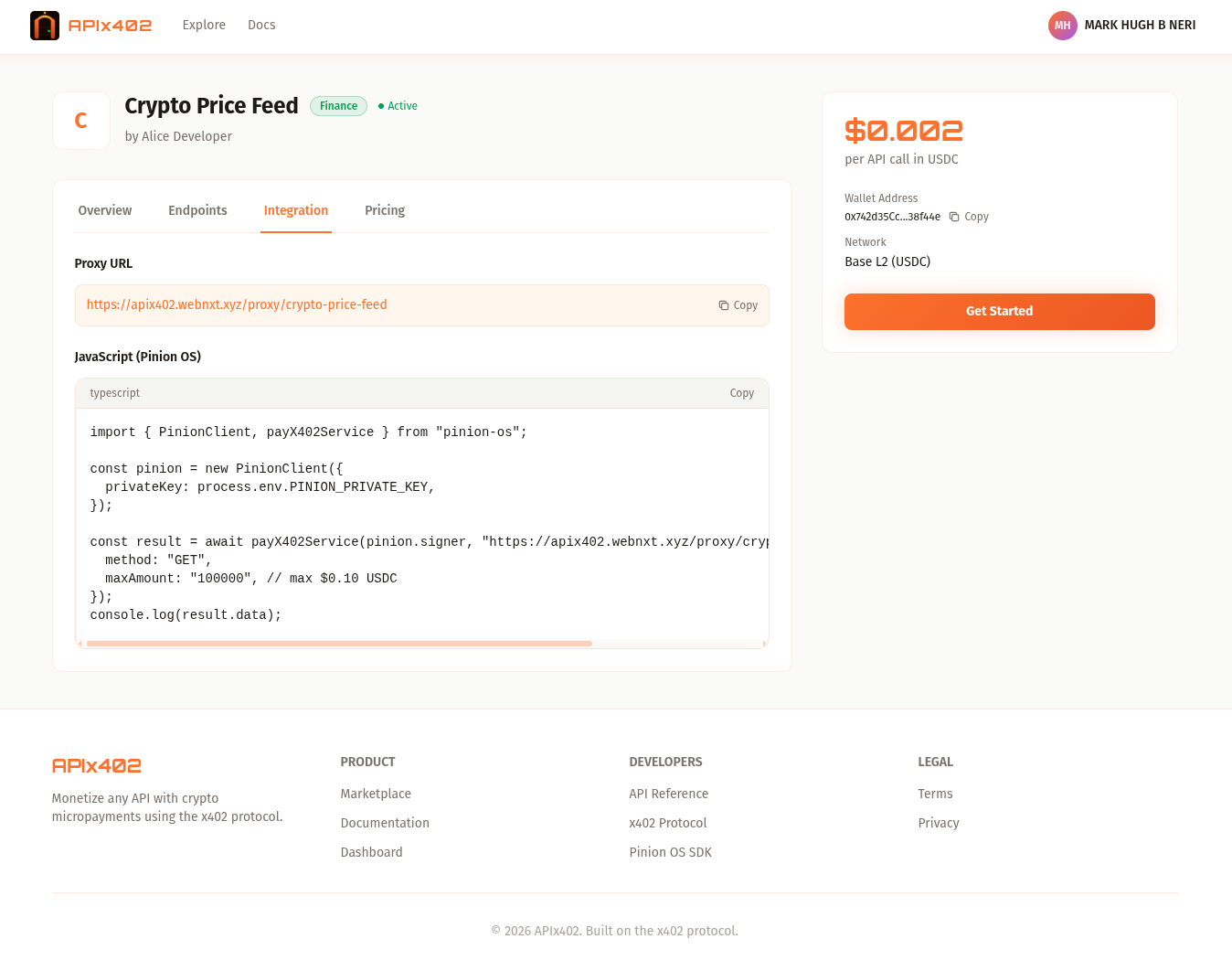Open the Privacy footer link
The height and width of the screenshot is (960, 1232).
click(938, 823)
